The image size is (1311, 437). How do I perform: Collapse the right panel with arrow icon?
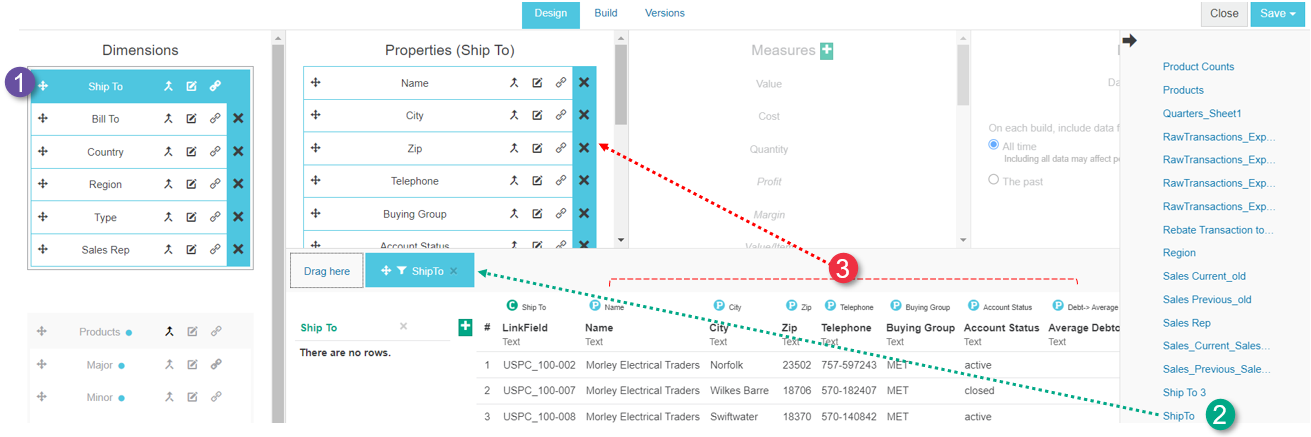[1130, 41]
